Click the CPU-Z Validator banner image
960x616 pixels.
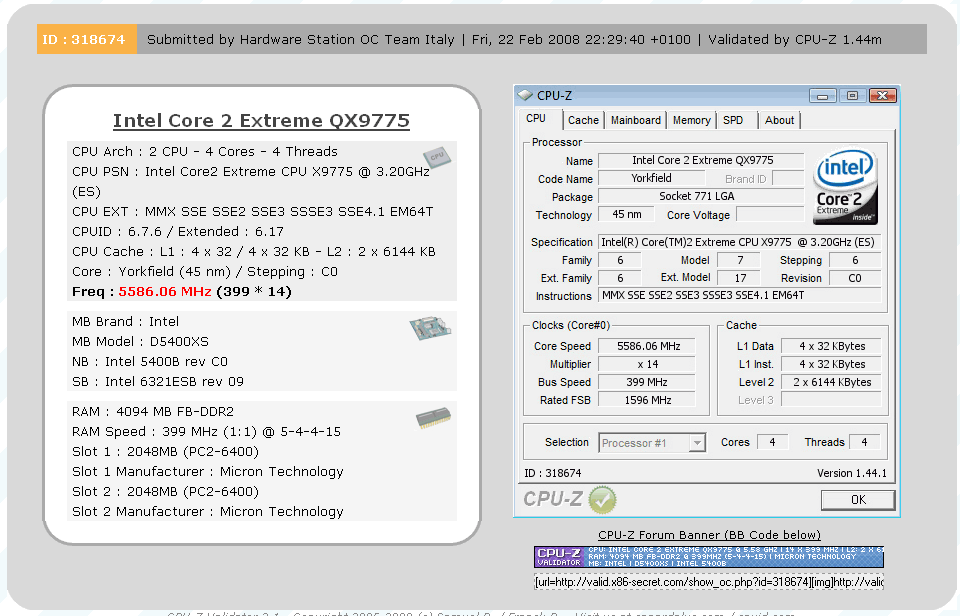click(708, 557)
